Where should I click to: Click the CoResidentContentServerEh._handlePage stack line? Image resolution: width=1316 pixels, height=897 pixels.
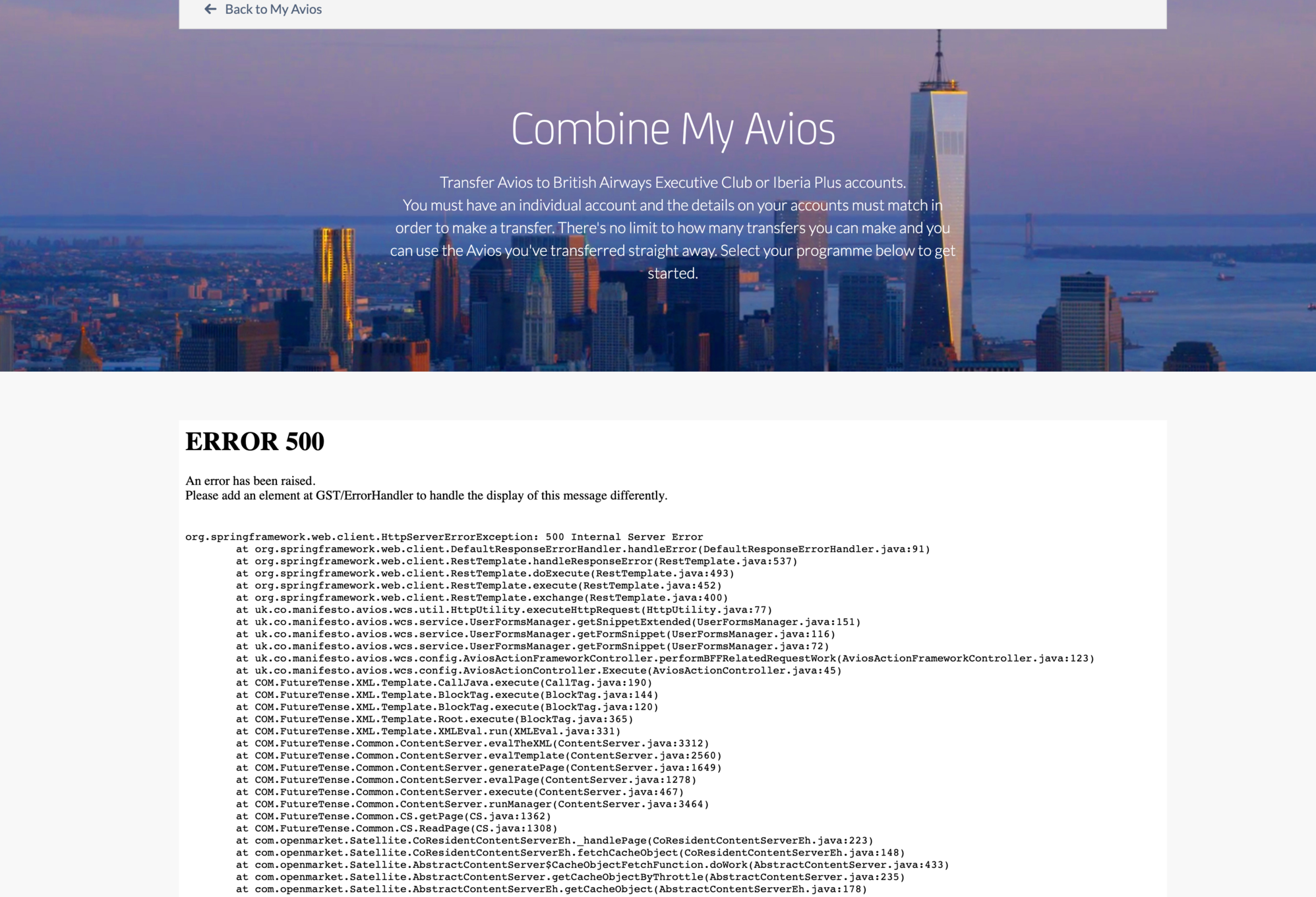coord(554,841)
